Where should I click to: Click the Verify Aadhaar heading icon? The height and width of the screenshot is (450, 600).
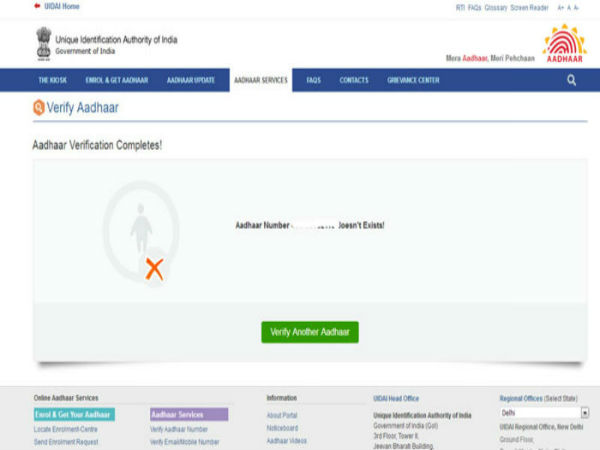tap(39, 108)
